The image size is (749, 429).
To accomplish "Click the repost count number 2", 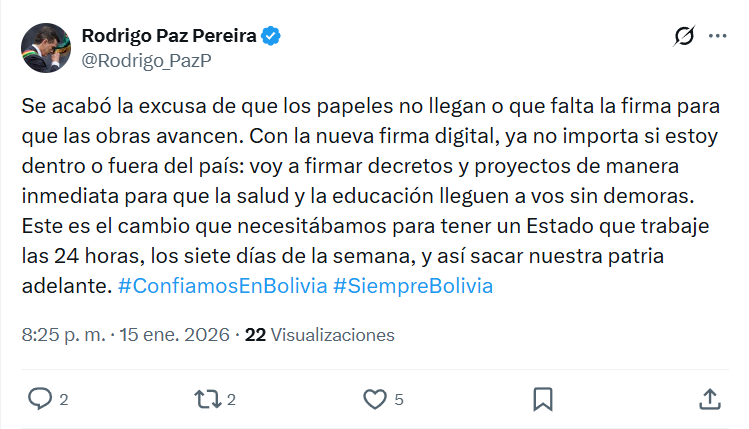I will [231, 400].
